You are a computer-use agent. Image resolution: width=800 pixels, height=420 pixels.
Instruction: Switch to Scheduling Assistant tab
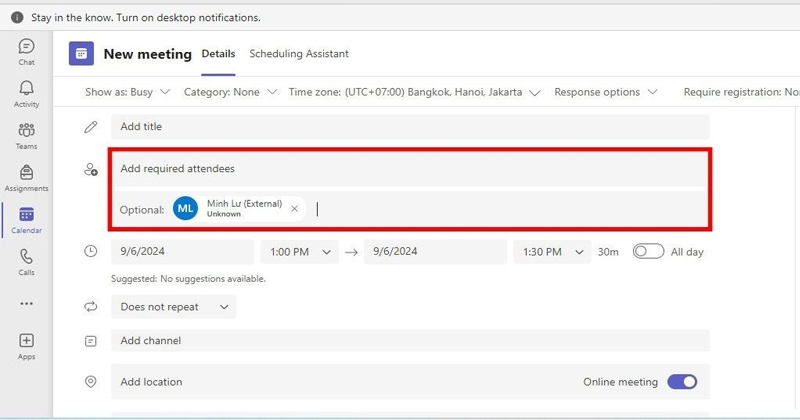(x=299, y=54)
